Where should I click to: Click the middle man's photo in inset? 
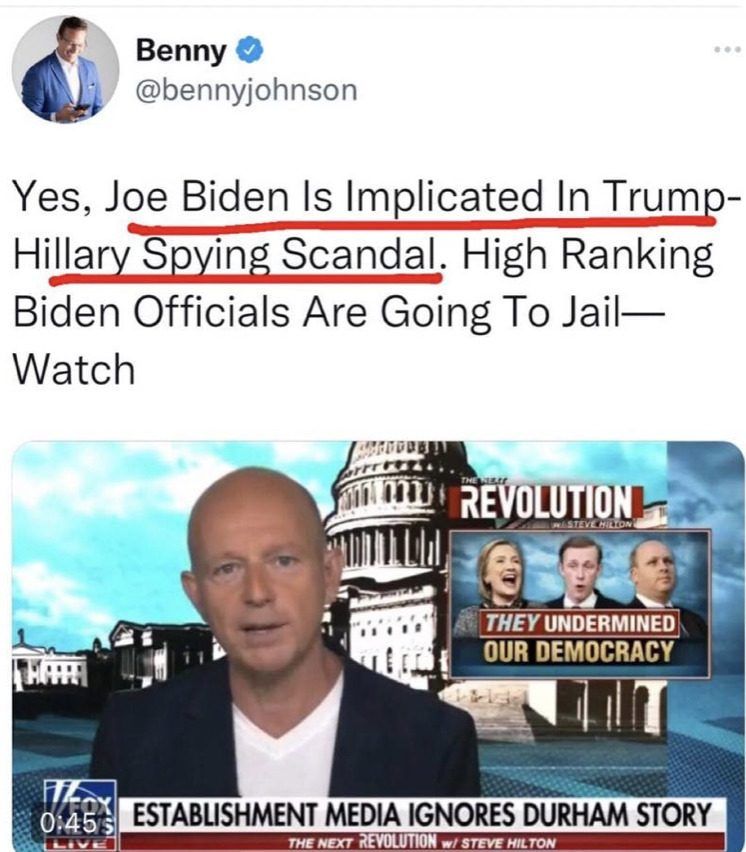click(x=579, y=573)
